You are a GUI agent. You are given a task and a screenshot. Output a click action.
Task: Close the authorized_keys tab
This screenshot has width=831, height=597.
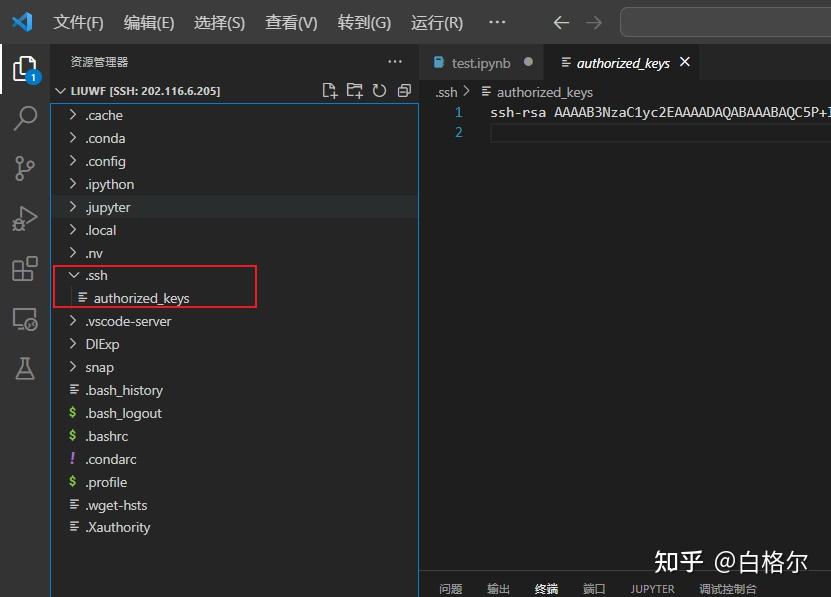coord(685,62)
